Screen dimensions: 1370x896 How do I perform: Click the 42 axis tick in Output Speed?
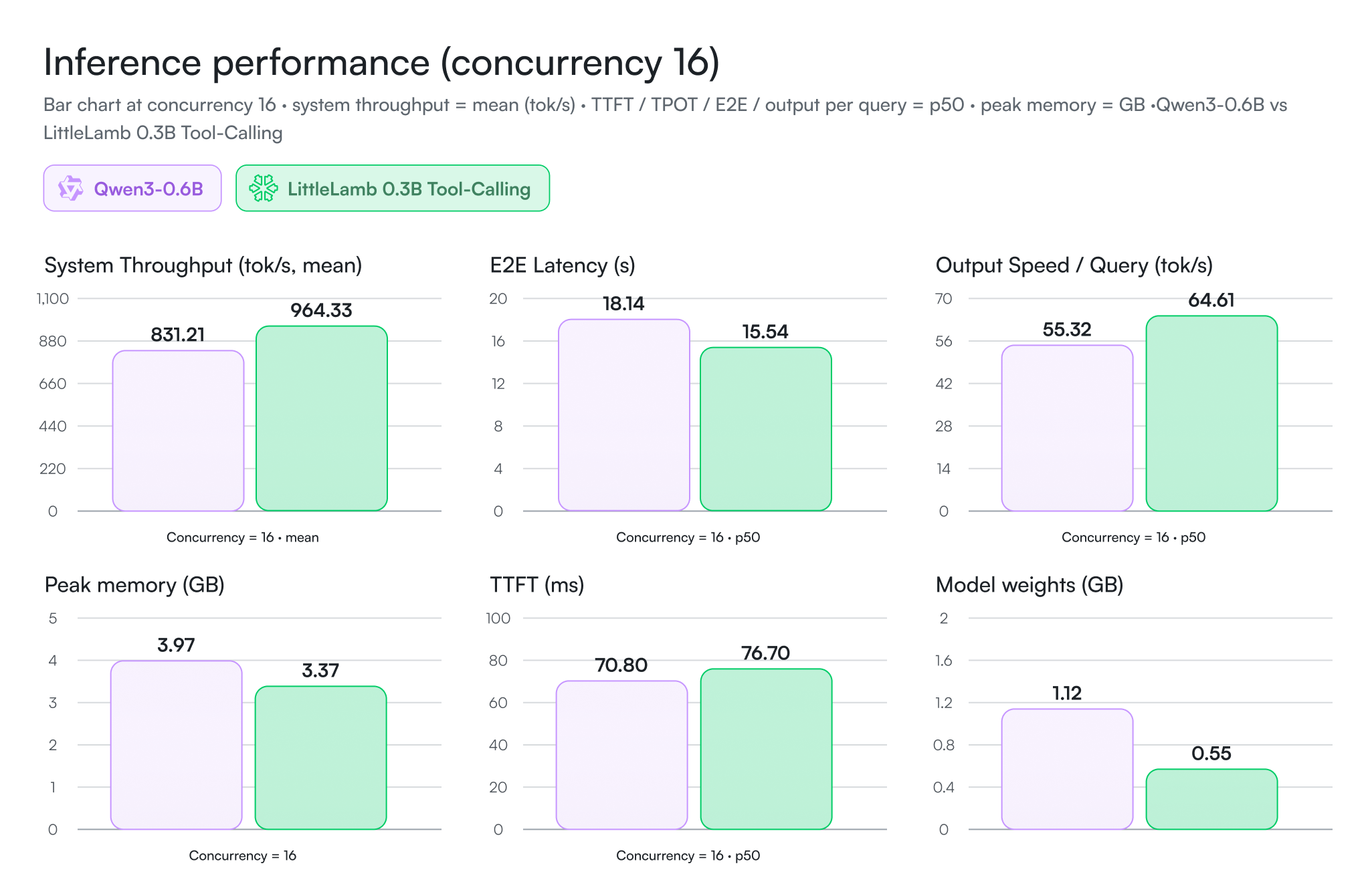pyautogui.click(x=944, y=383)
